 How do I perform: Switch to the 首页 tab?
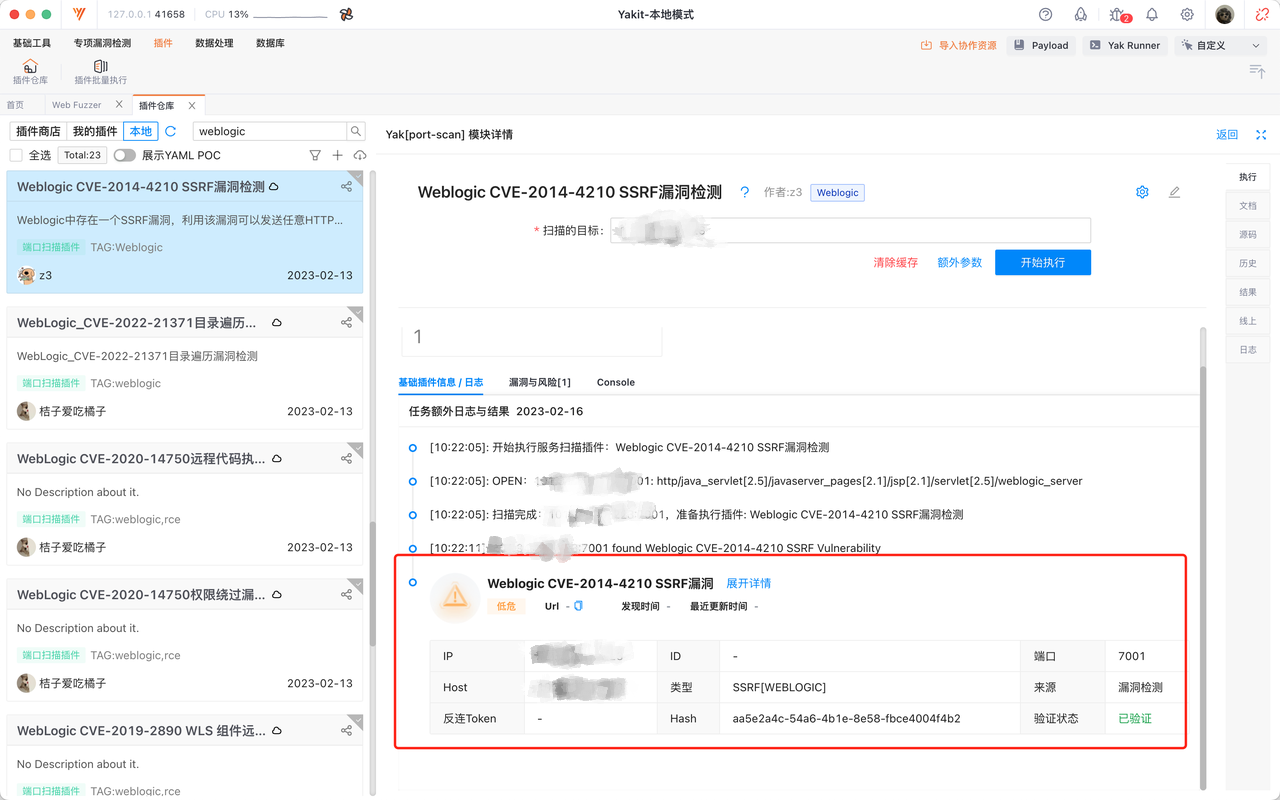click(15, 105)
